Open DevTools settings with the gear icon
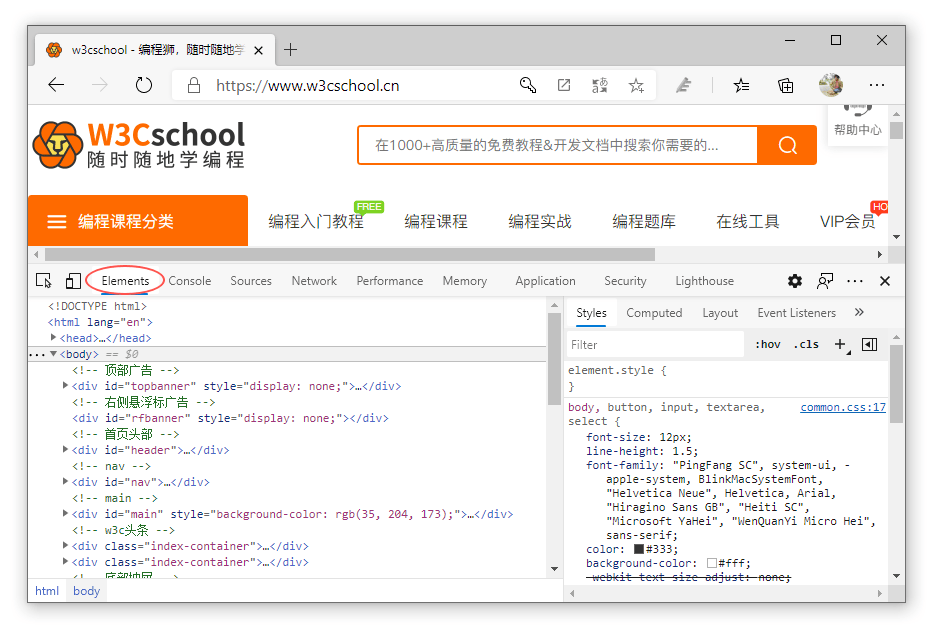 (x=794, y=281)
